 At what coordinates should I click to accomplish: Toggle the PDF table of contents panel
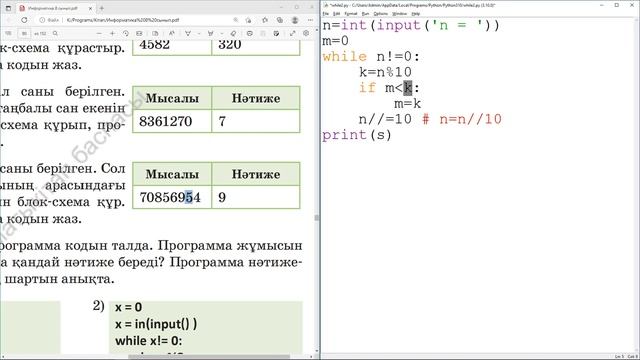pyautogui.click(x=8, y=33)
